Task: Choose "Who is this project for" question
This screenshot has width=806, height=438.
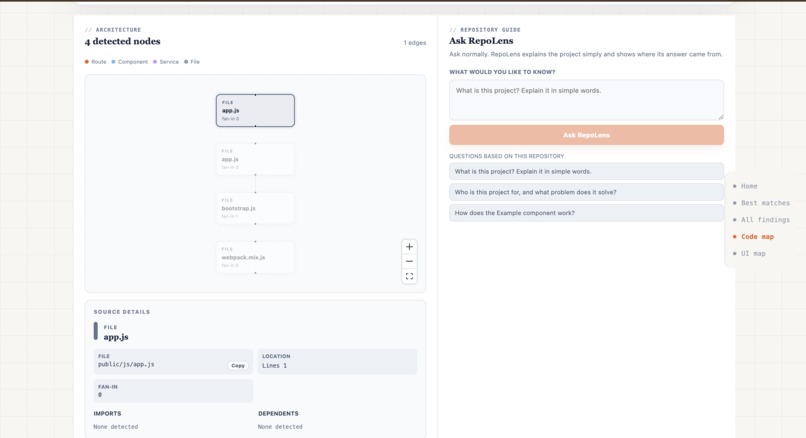Action: pos(586,192)
